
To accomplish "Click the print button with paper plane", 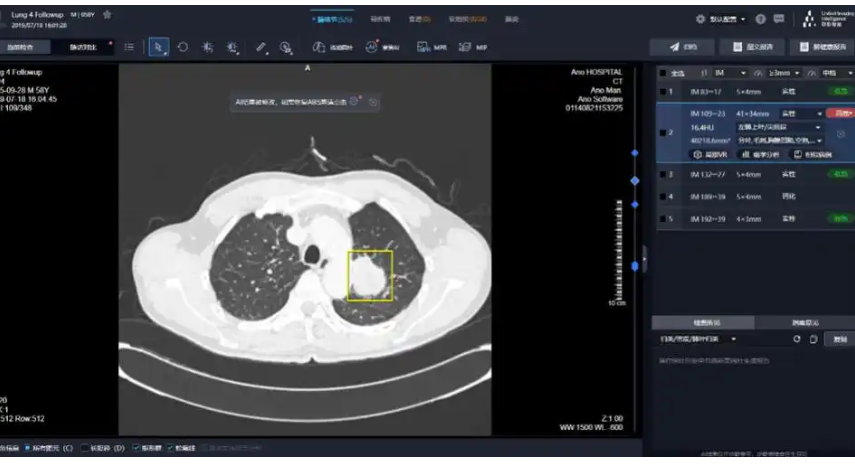I will [683, 47].
